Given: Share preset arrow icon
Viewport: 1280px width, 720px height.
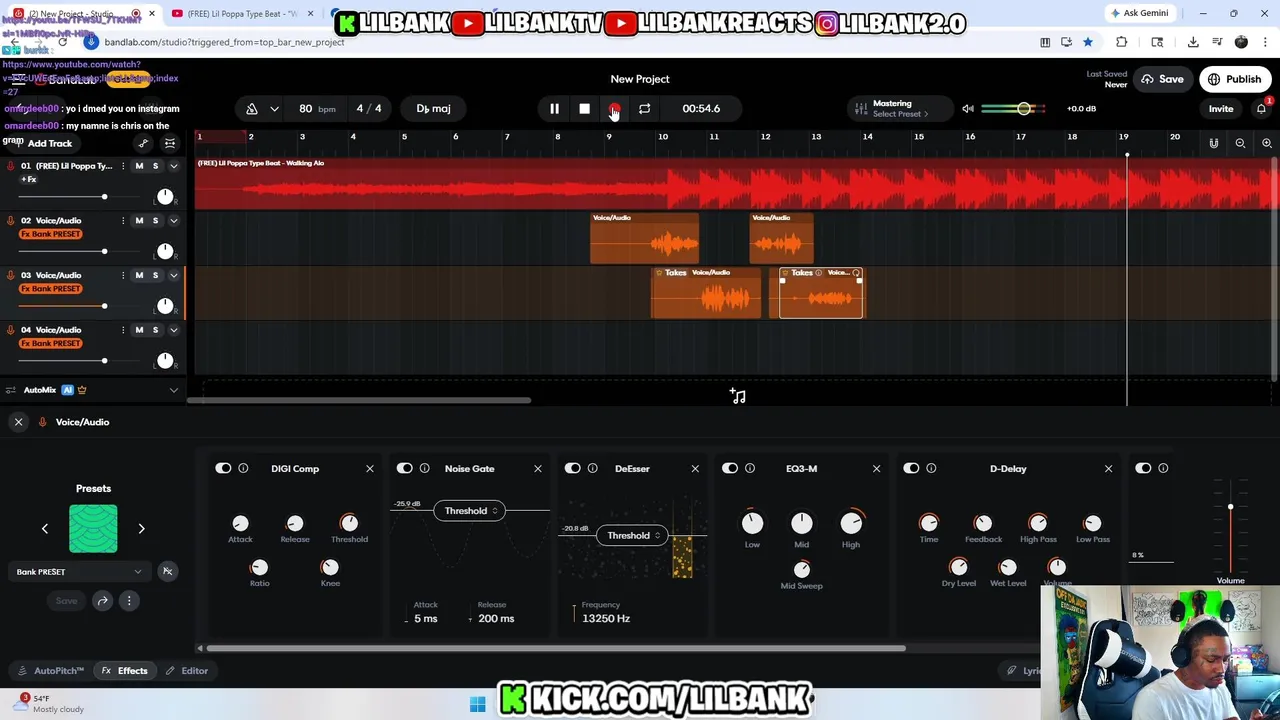Looking at the screenshot, I should click(x=102, y=601).
